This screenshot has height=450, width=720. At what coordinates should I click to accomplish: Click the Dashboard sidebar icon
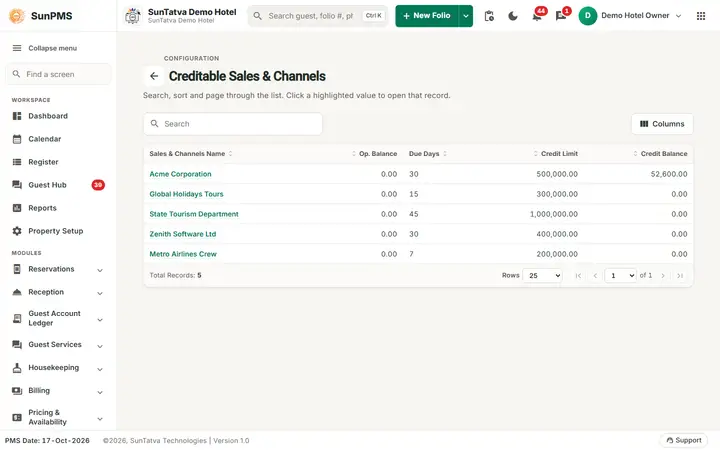click(17, 116)
